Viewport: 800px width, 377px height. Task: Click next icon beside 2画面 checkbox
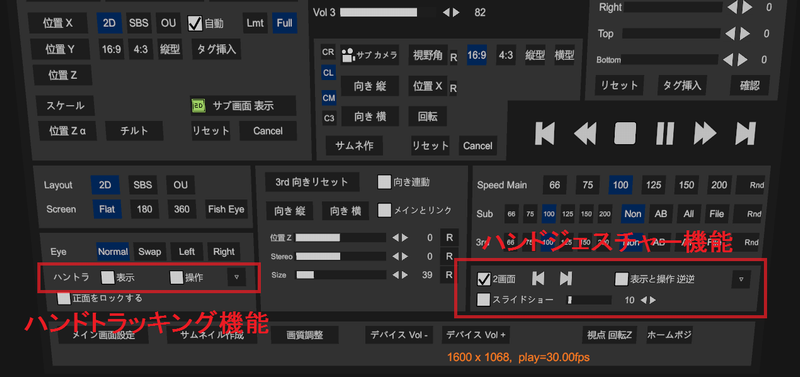[x=566, y=279]
